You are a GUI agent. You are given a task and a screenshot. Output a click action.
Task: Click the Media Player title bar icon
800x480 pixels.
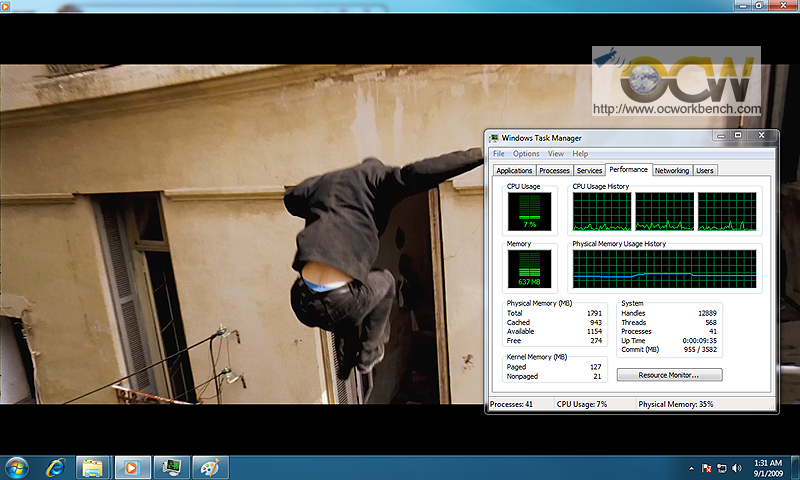(5, 6)
